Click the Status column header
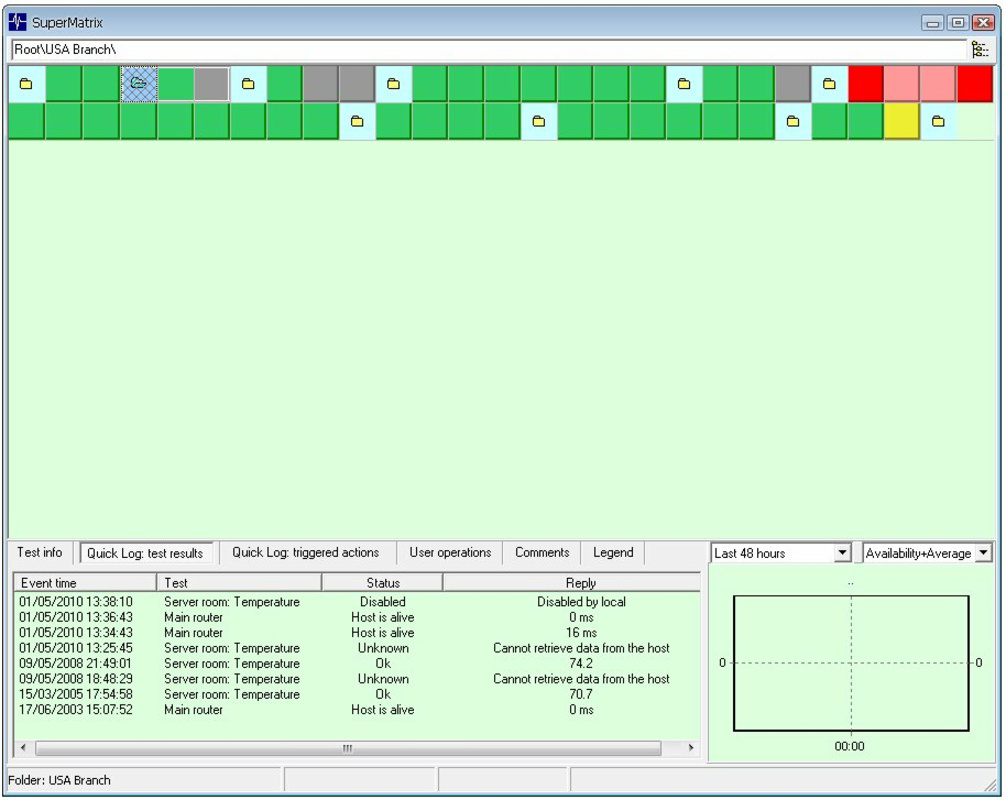 [x=382, y=583]
